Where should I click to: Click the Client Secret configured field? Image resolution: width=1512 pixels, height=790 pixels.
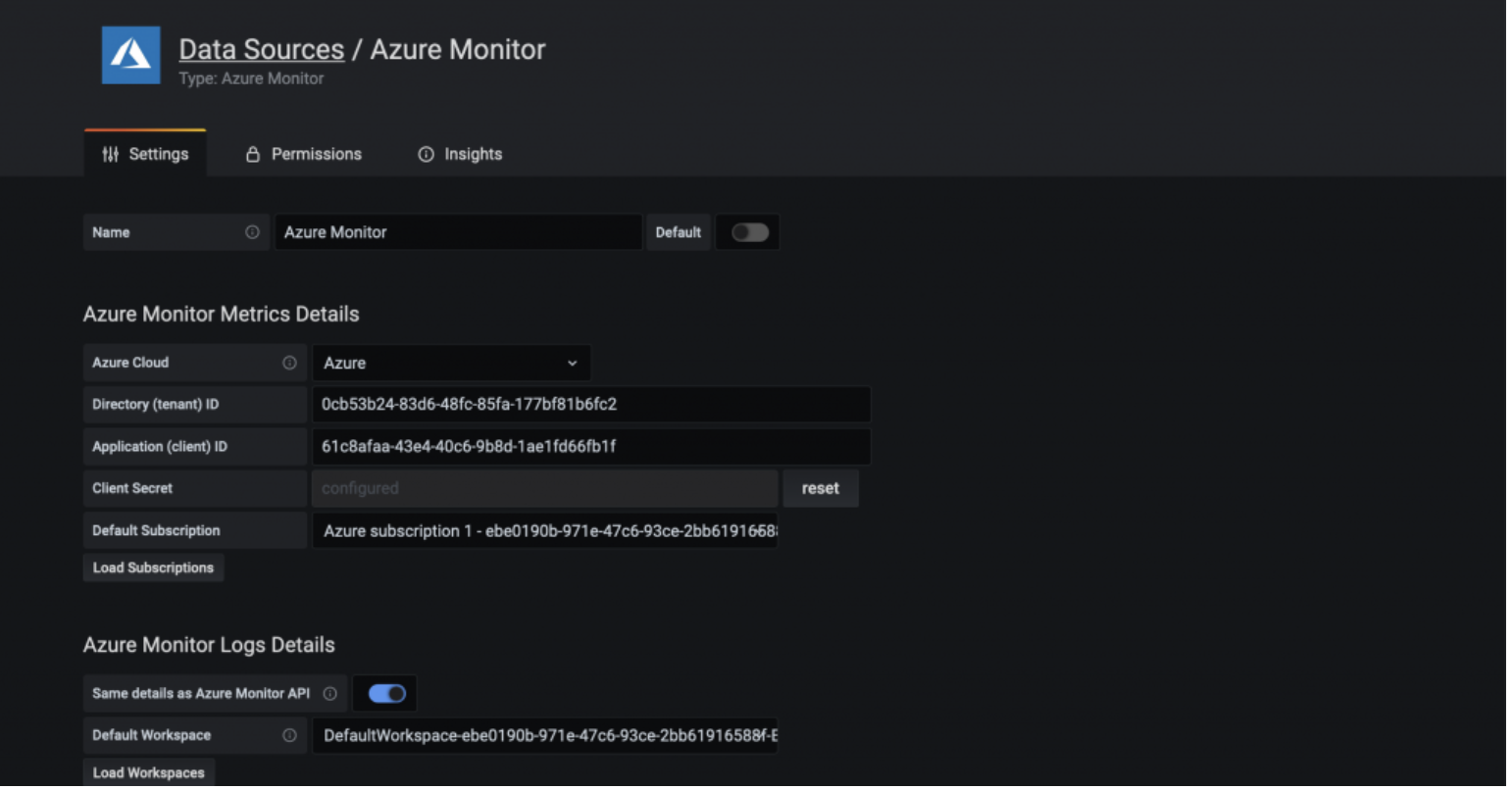[x=545, y=488]
